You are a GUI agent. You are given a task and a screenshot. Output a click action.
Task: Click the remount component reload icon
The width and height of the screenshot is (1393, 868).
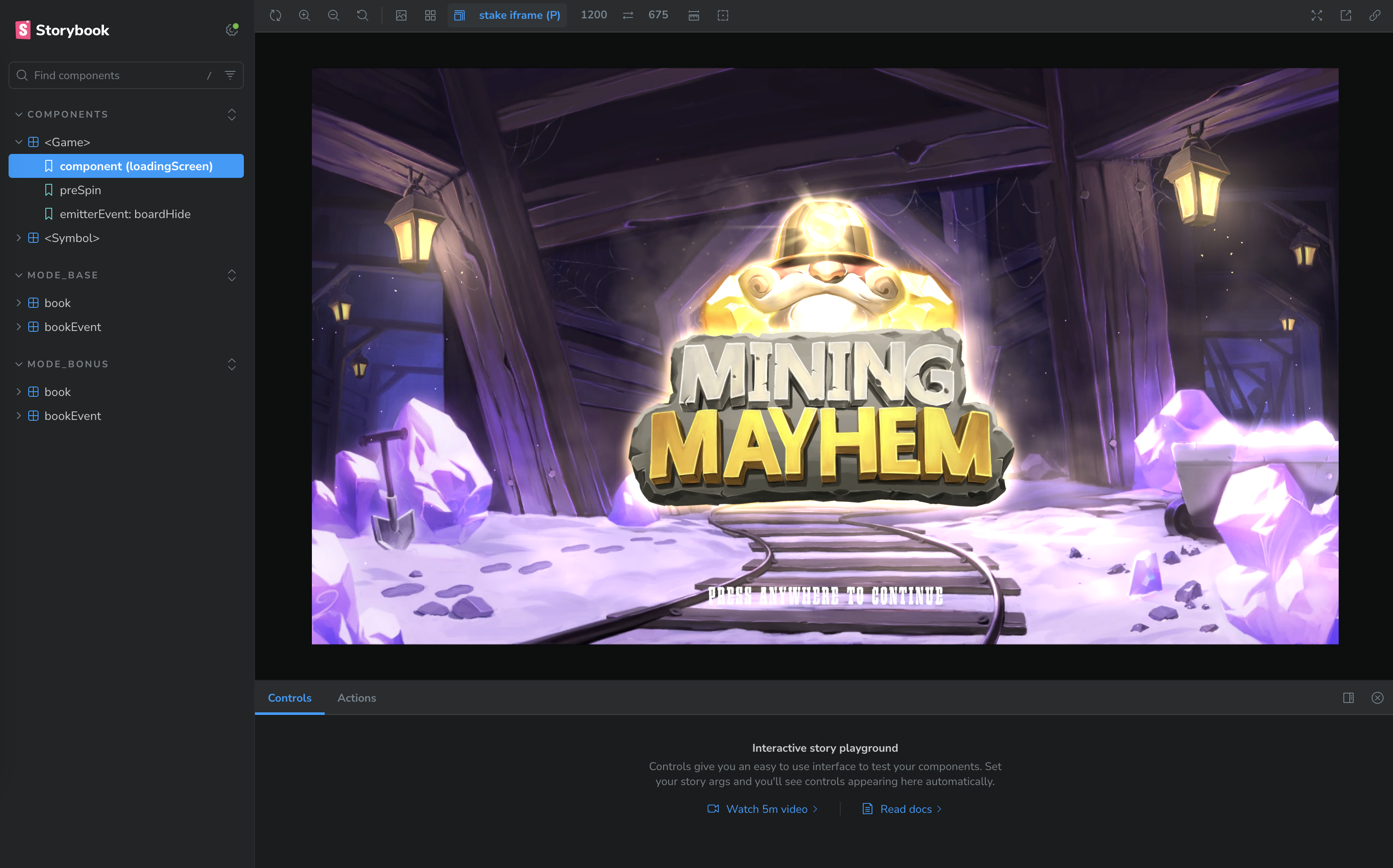(x=275, y=15)
